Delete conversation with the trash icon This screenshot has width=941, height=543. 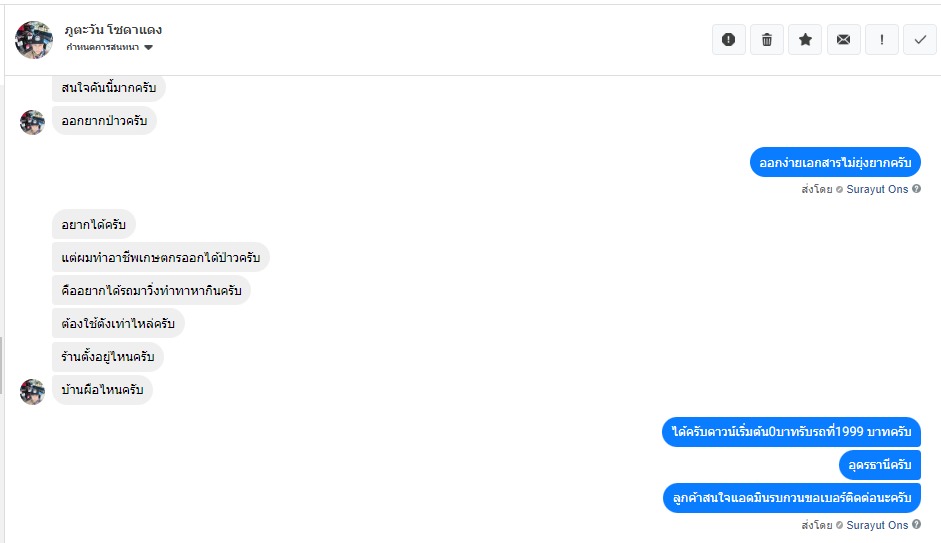(767, 39)
